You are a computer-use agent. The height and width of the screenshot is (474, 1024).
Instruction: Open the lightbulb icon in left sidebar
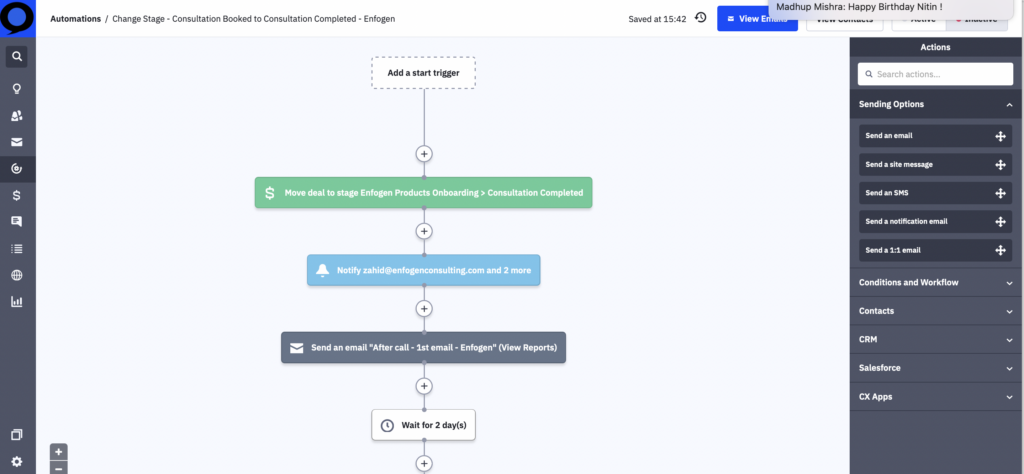pyautogui.click(x=17, y=89)
